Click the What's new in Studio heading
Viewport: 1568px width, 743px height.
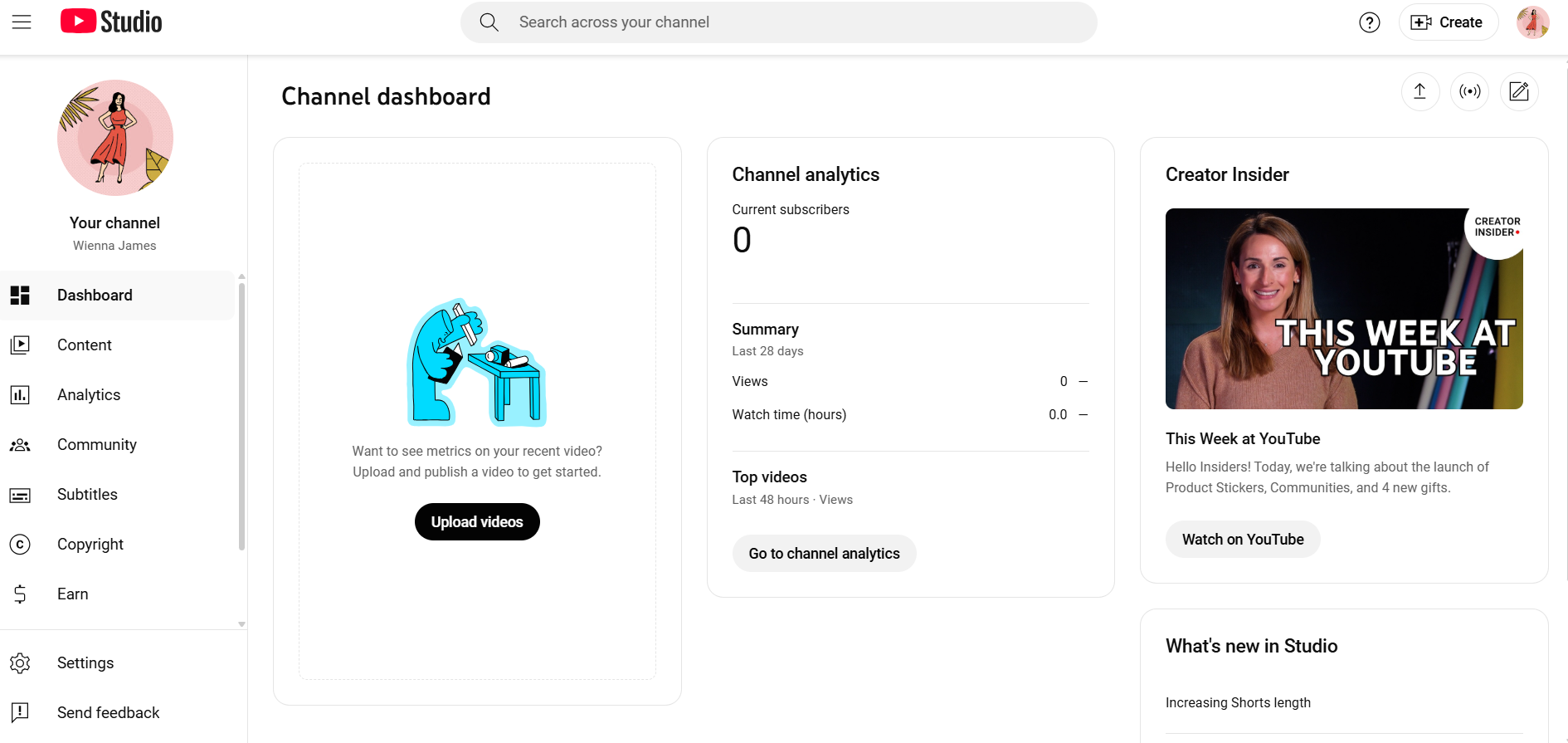(x=1251, y=646)
